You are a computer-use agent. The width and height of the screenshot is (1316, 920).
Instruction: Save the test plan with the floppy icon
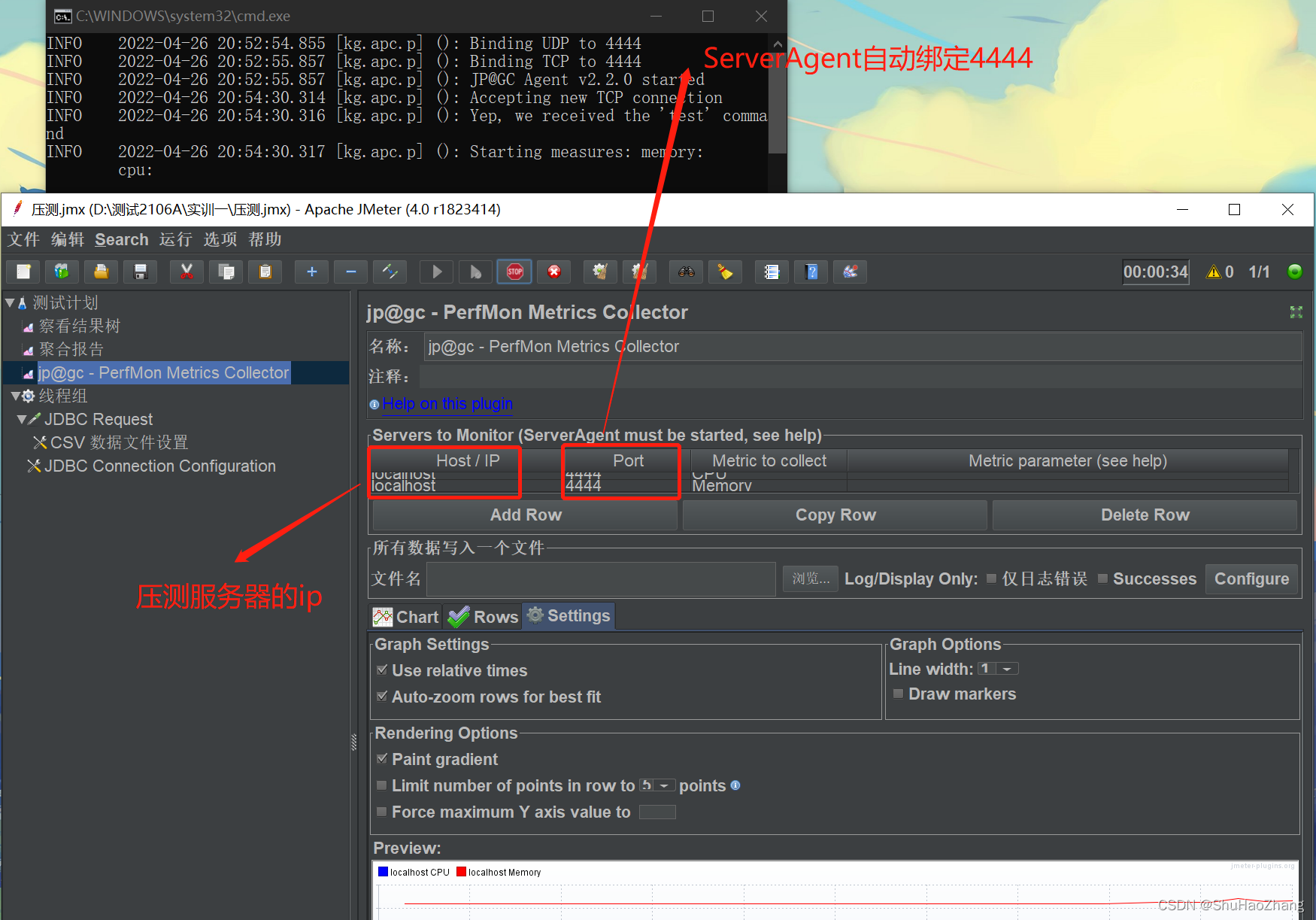click(141, 272)
